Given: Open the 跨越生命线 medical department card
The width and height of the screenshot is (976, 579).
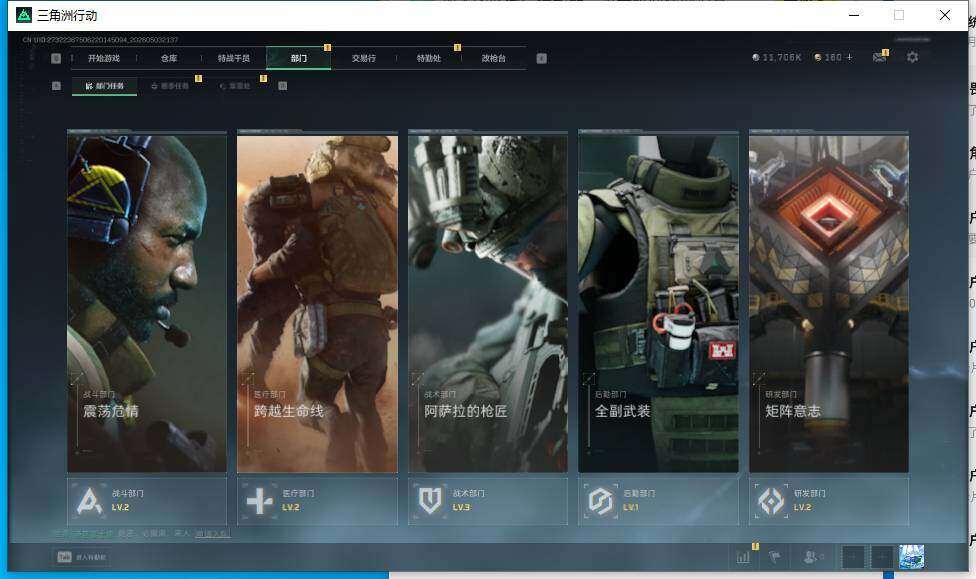Looking at the screenshot, I should point(317,302).
